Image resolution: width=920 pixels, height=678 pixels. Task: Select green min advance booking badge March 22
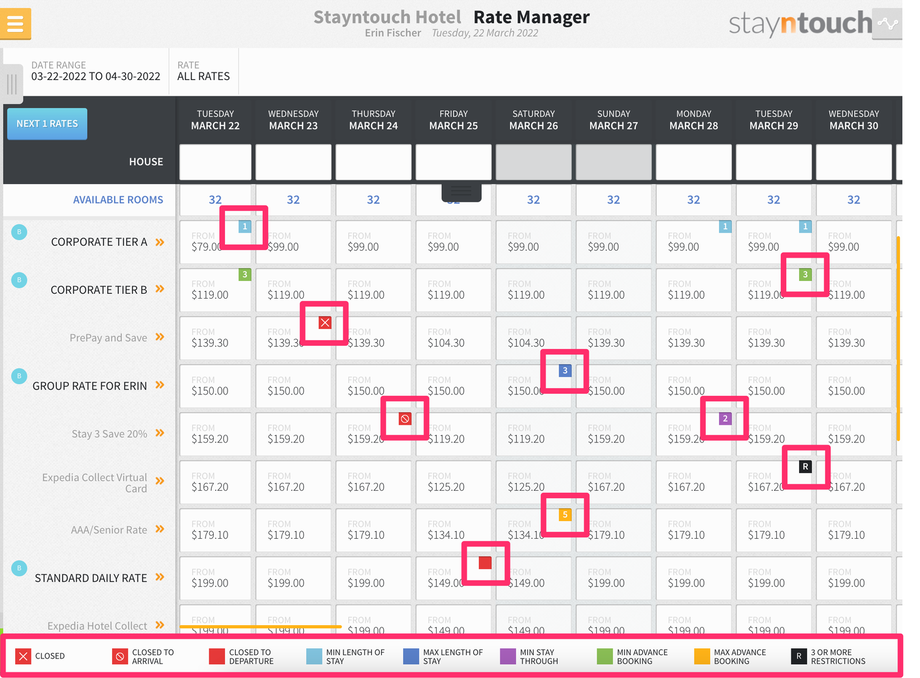(x=245, y=274)
